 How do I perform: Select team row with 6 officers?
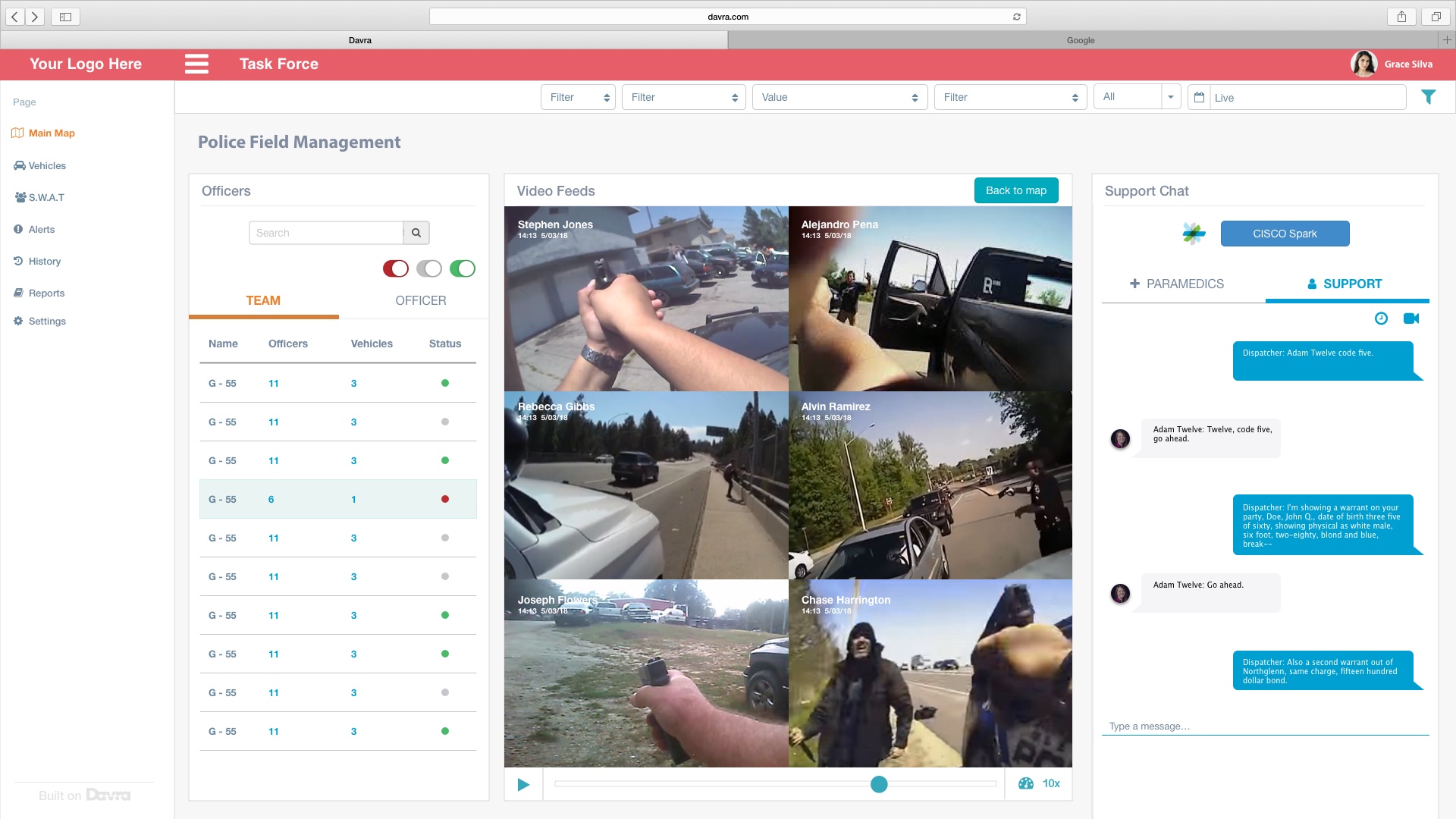click(338, 499)
